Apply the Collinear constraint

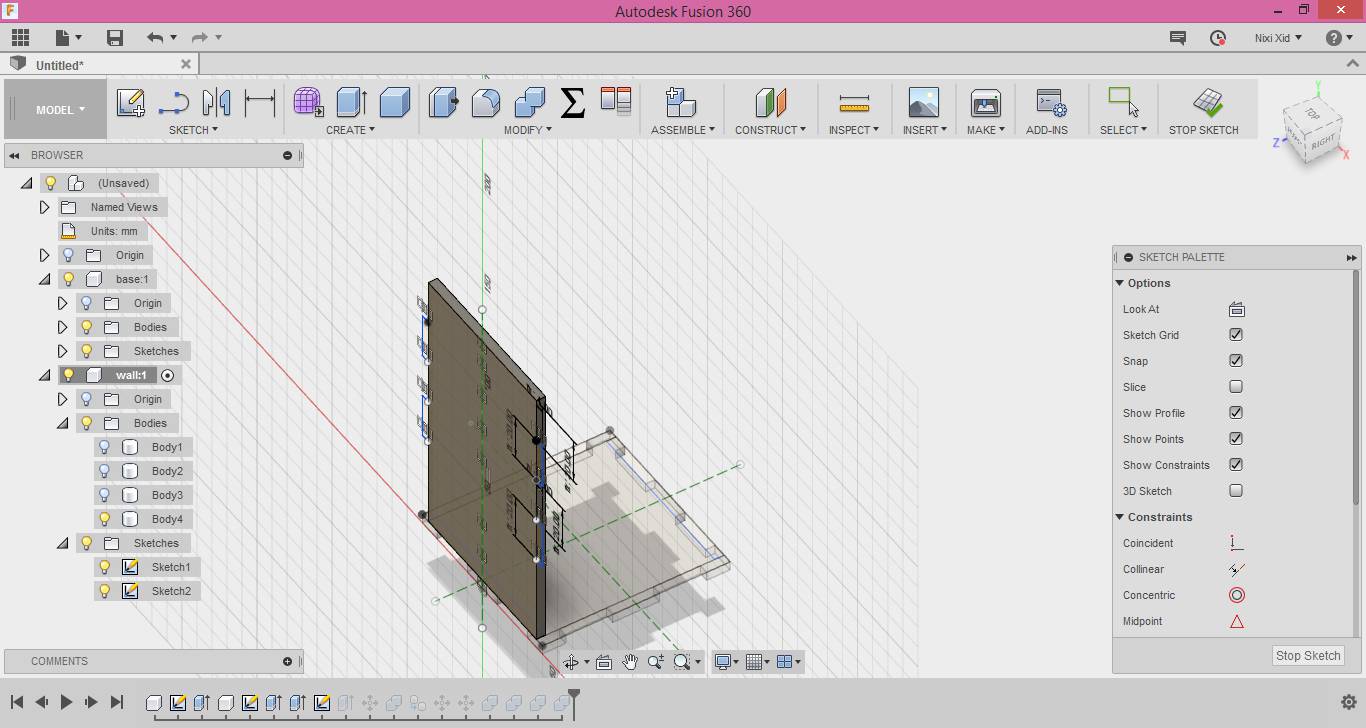(x=1237, y=569)
